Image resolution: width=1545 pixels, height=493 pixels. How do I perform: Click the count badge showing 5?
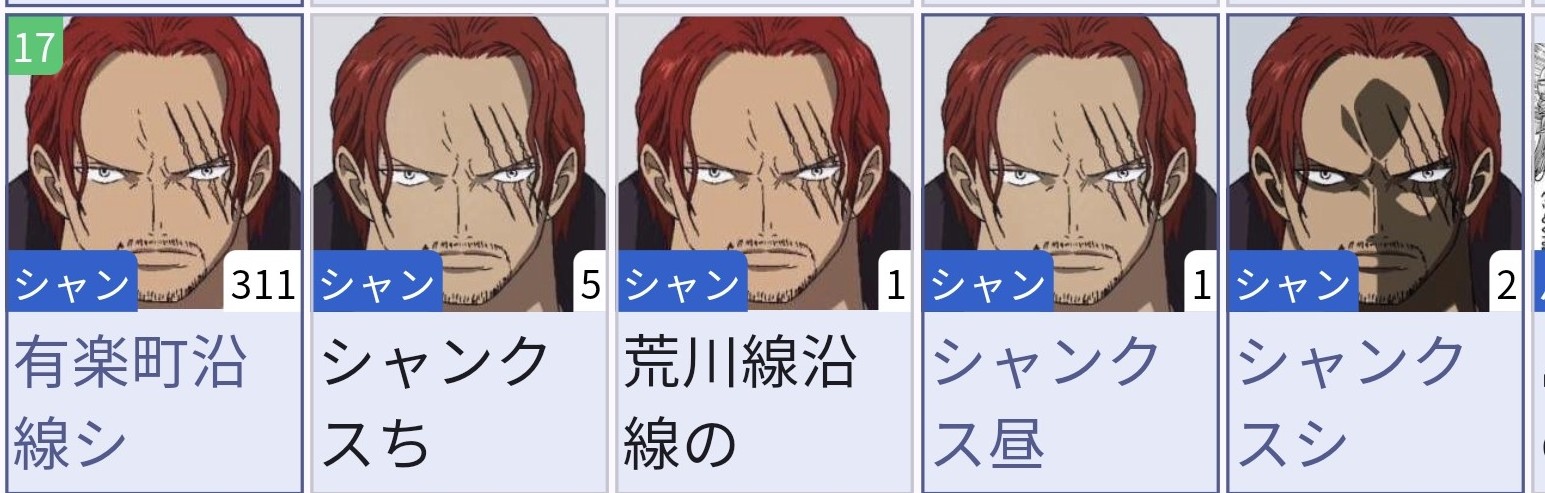coord(590,286)
